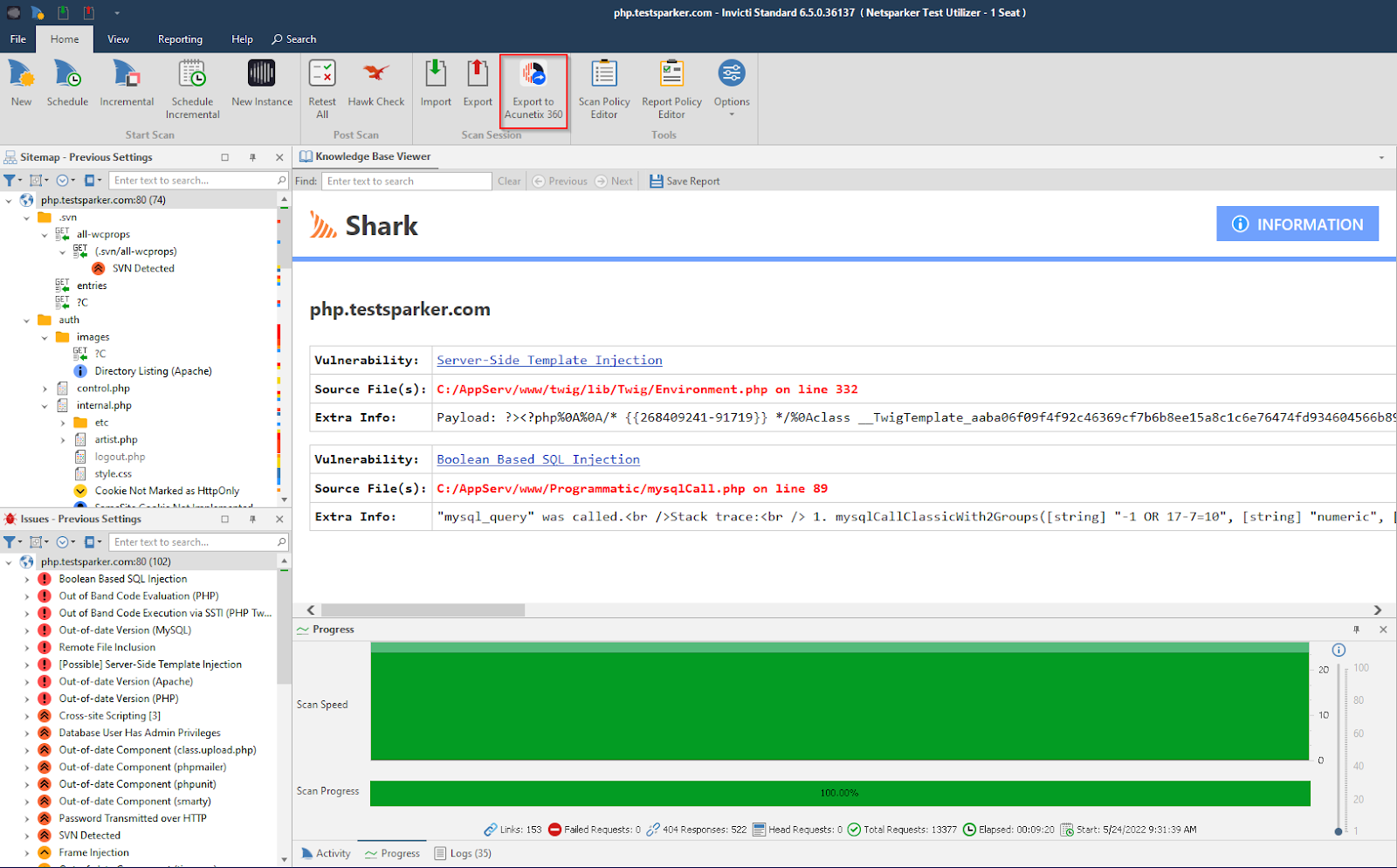Select SVN Detected in sitemap

pyautogui.click(x=143, y=268)
